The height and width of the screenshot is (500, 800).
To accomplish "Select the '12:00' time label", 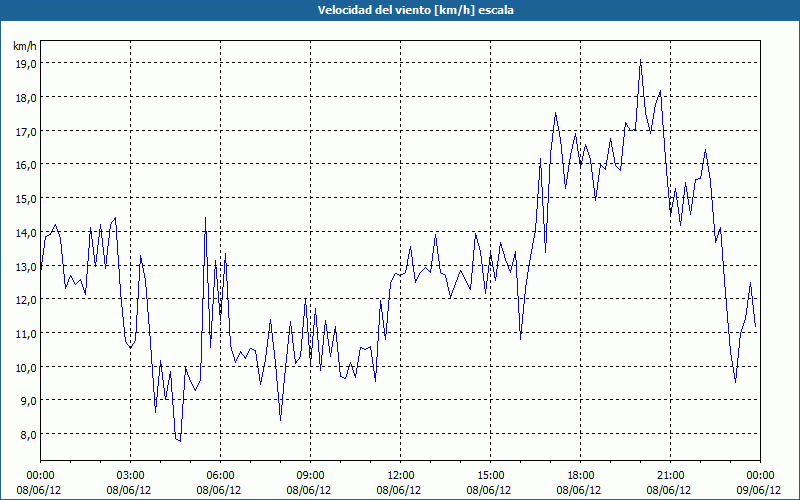I will (401, 476).
